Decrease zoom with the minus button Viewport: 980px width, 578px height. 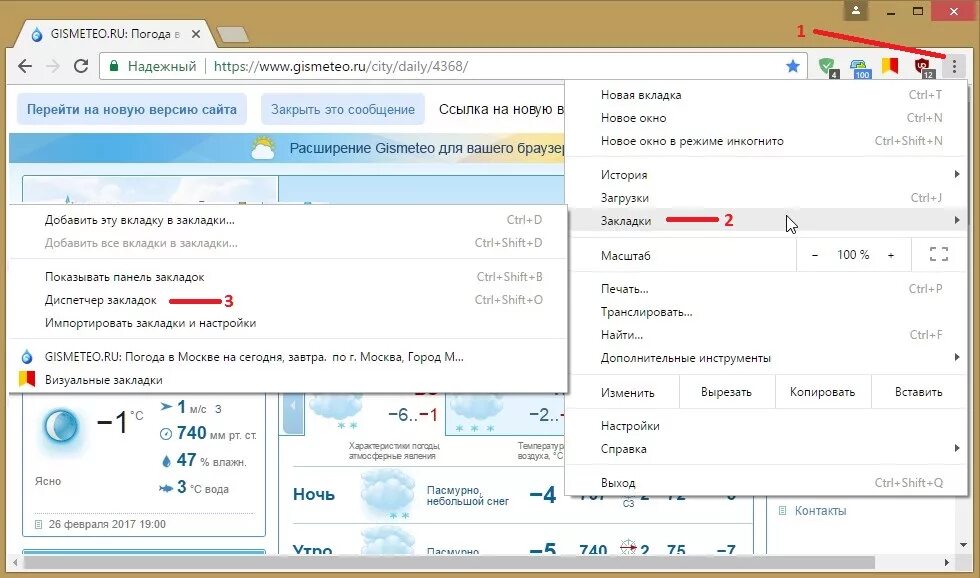click(815, 255)
